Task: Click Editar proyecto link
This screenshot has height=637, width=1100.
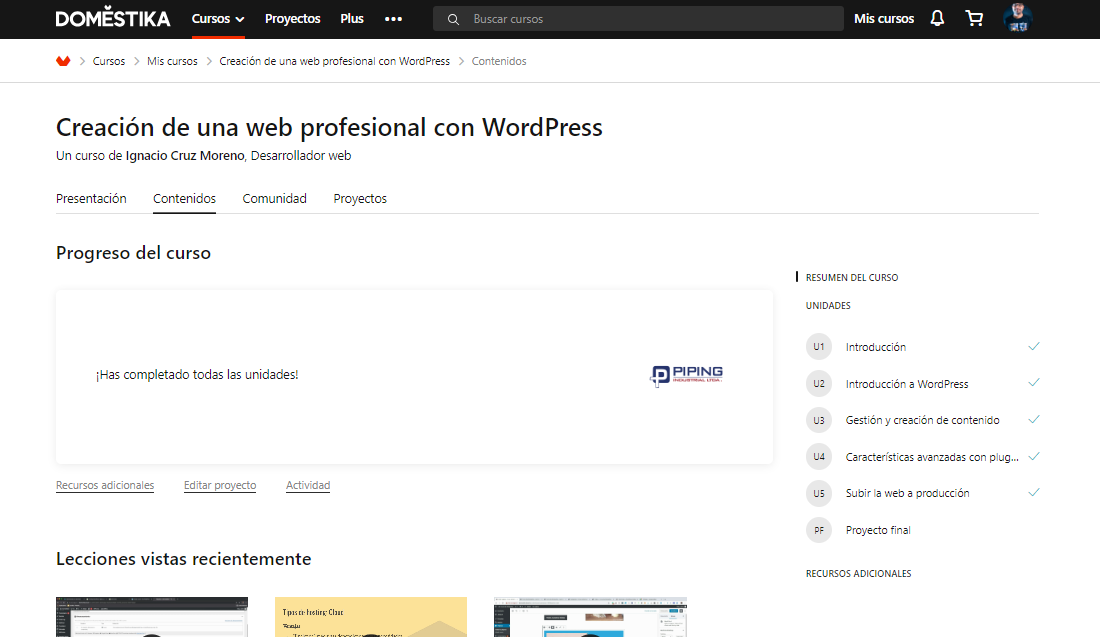Action: click(x=220, y=485)
